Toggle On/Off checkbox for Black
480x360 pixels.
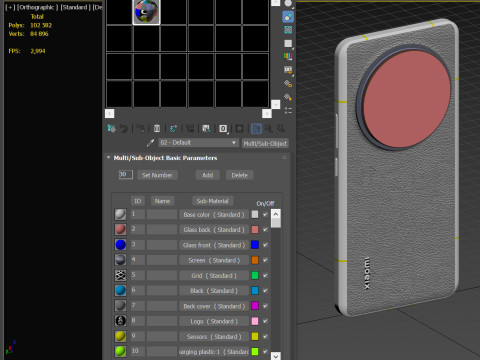click(x=265, y=291)
